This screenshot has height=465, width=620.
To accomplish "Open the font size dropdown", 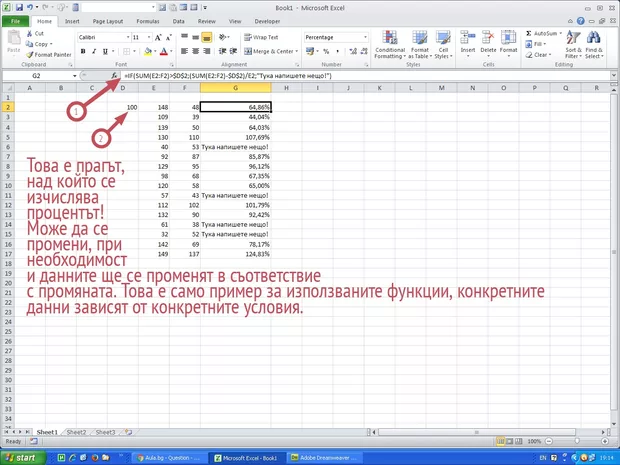I will (149, 37).
